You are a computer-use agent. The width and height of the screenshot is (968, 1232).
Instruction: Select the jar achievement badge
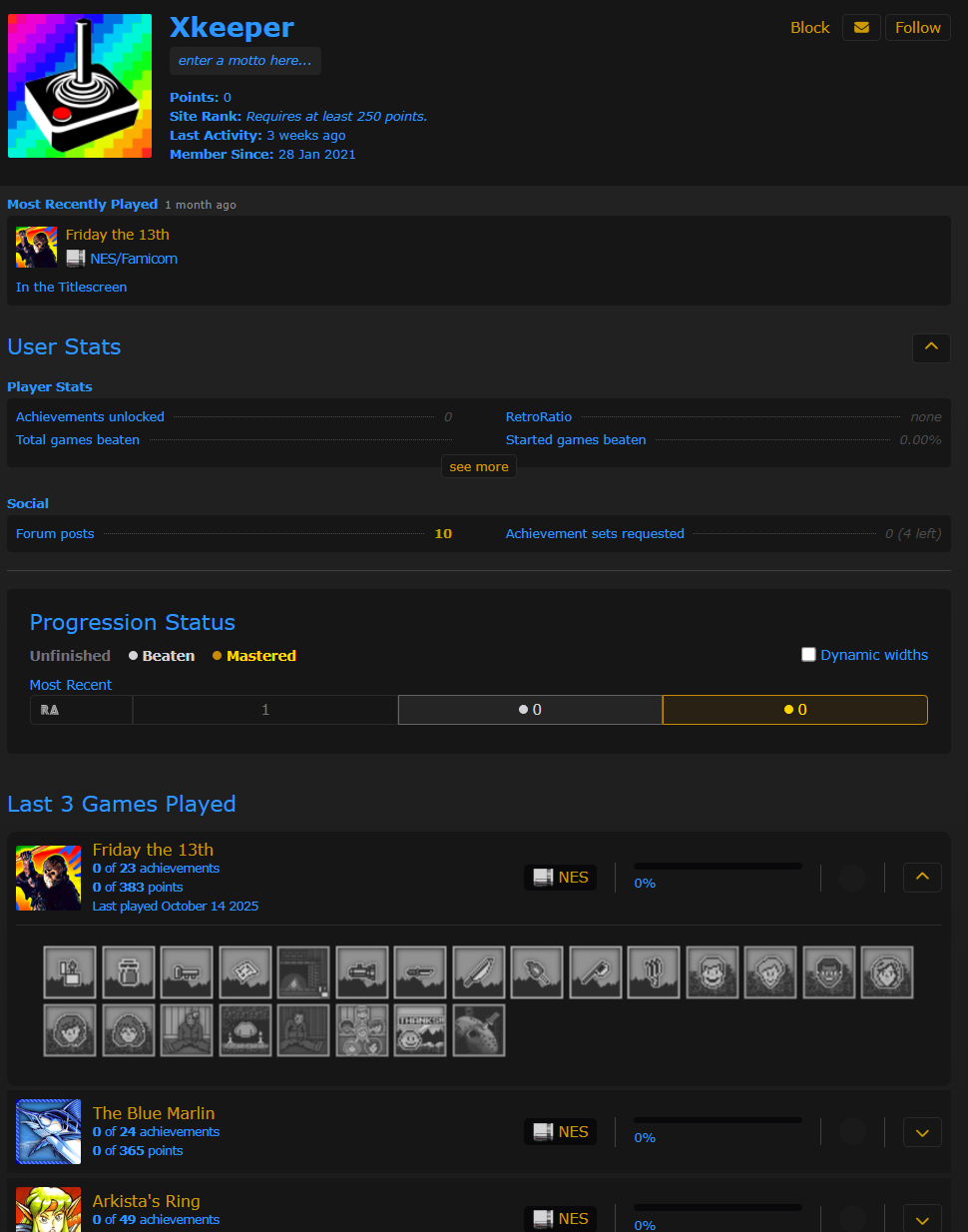tap(128, 972)
